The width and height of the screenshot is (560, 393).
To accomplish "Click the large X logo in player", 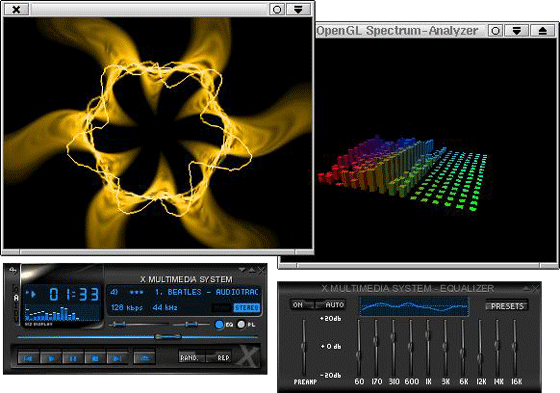I will tap(249, 356).
